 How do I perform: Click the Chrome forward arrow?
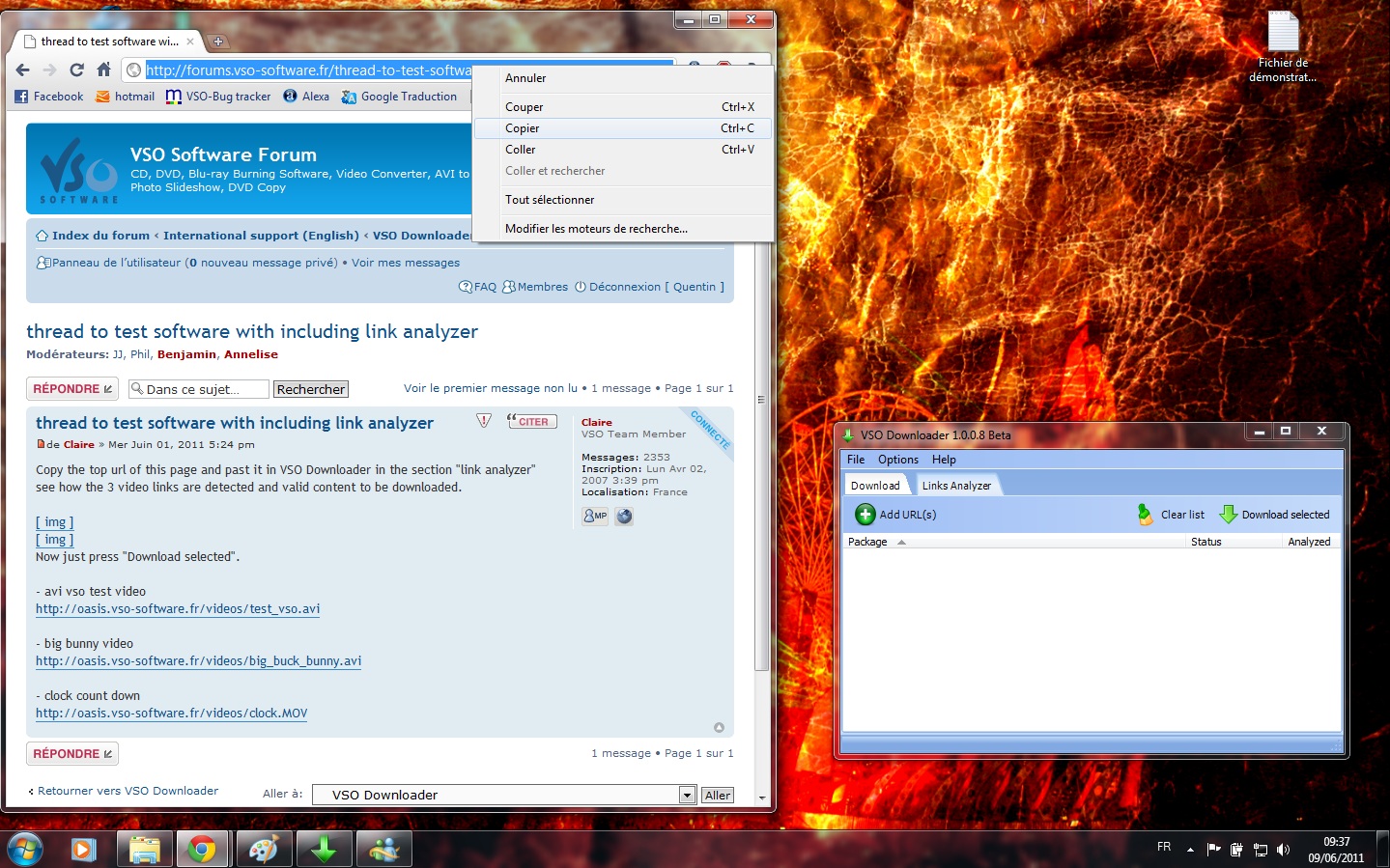(49, 70)
